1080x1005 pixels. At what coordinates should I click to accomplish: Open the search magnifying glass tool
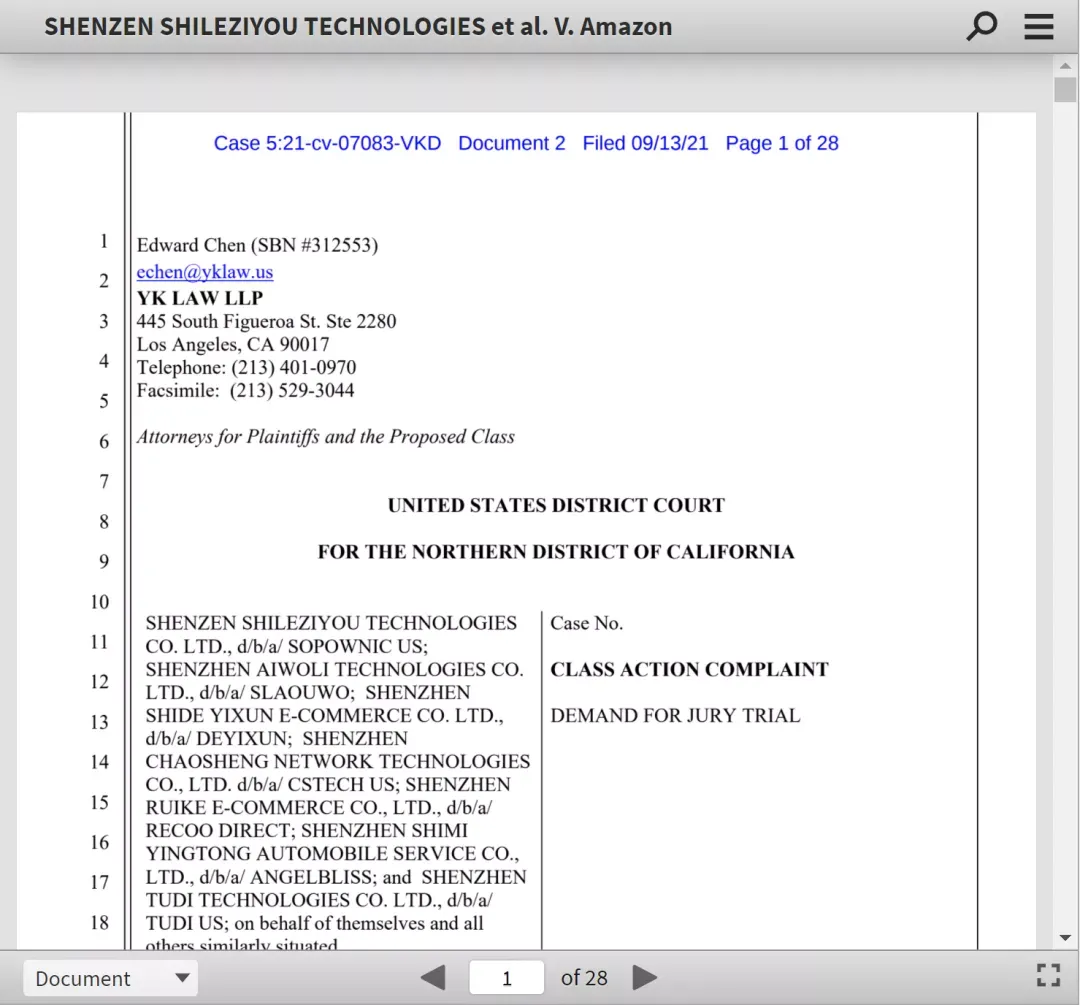(x=982, y=26)
